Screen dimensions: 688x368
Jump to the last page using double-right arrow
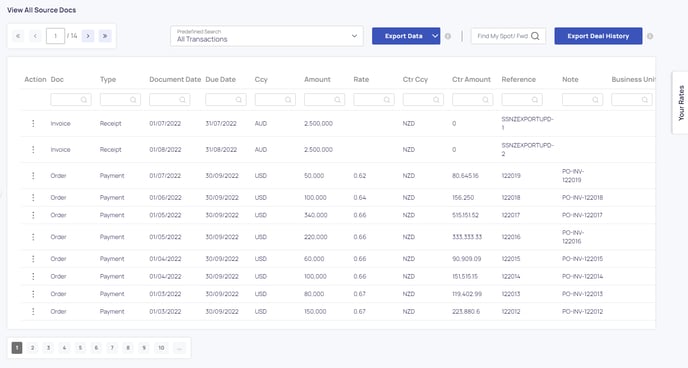[105, 36]
